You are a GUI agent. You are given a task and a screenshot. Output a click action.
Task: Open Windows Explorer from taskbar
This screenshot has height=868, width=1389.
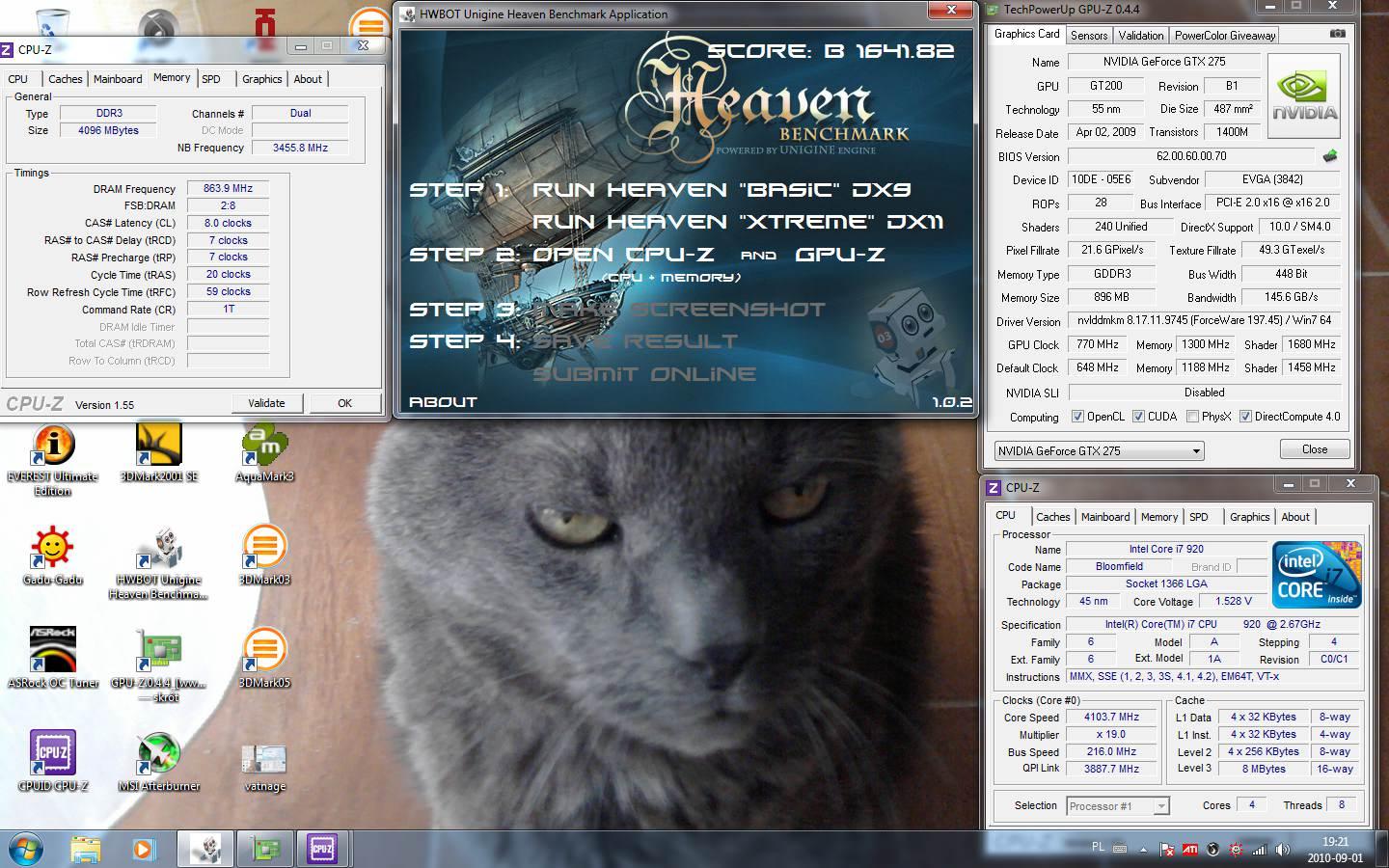pyautogui.click(x=86, y=849)
